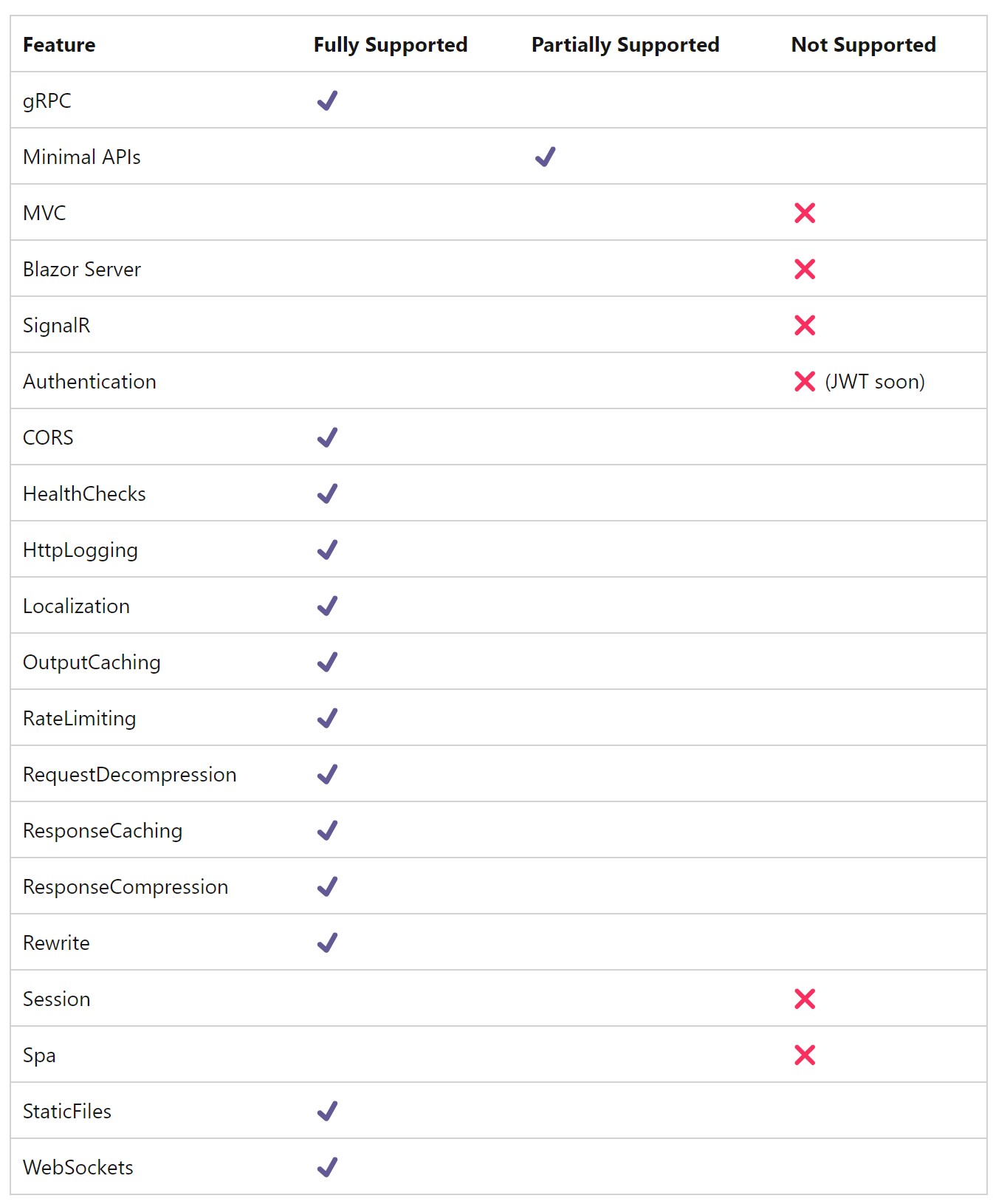Click the Partially Supported column header
The height and width of the screenshot is (1204, 996).
(625, 45)
